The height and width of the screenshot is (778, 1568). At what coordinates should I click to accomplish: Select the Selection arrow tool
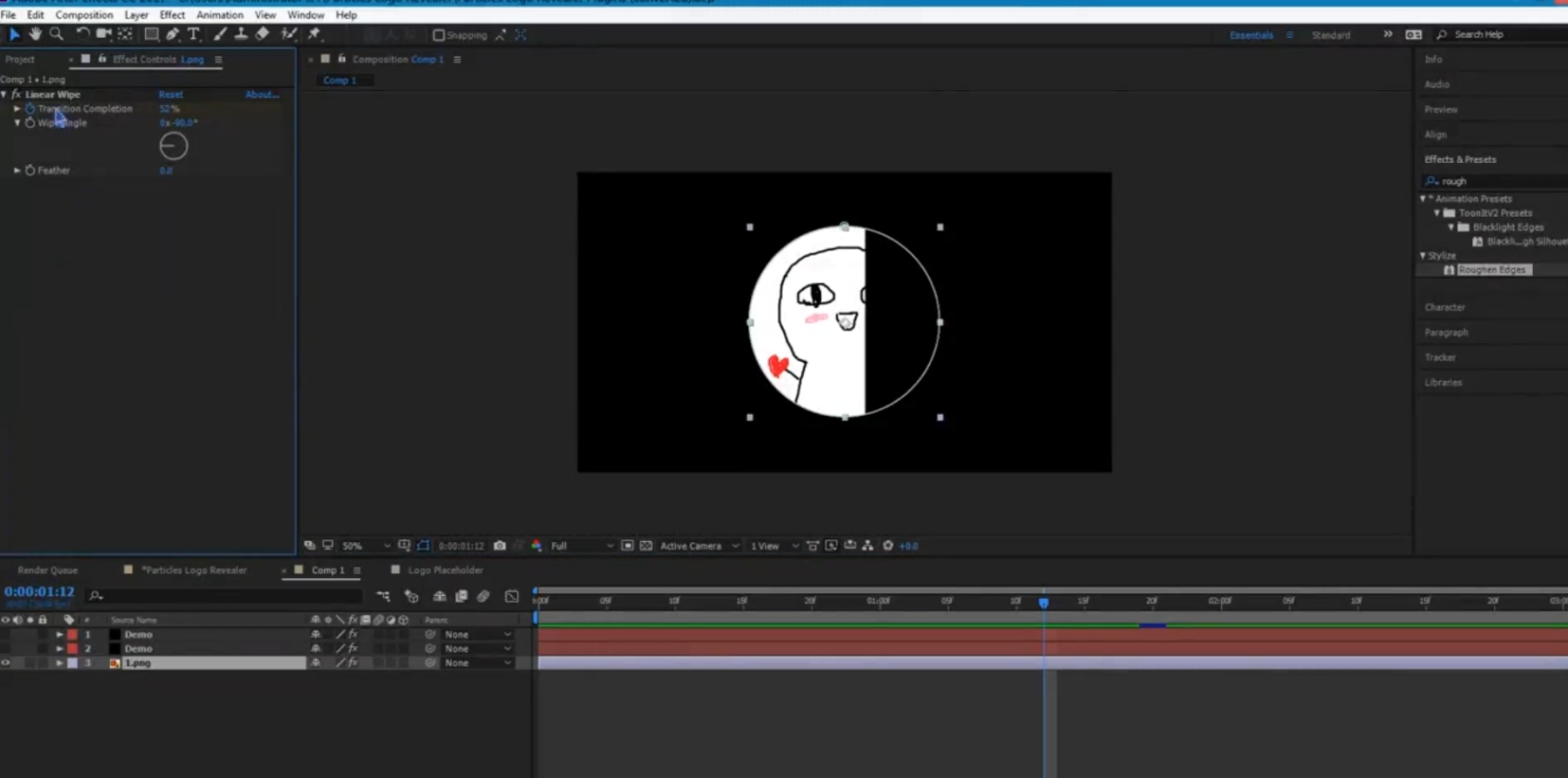coord(14,34)
